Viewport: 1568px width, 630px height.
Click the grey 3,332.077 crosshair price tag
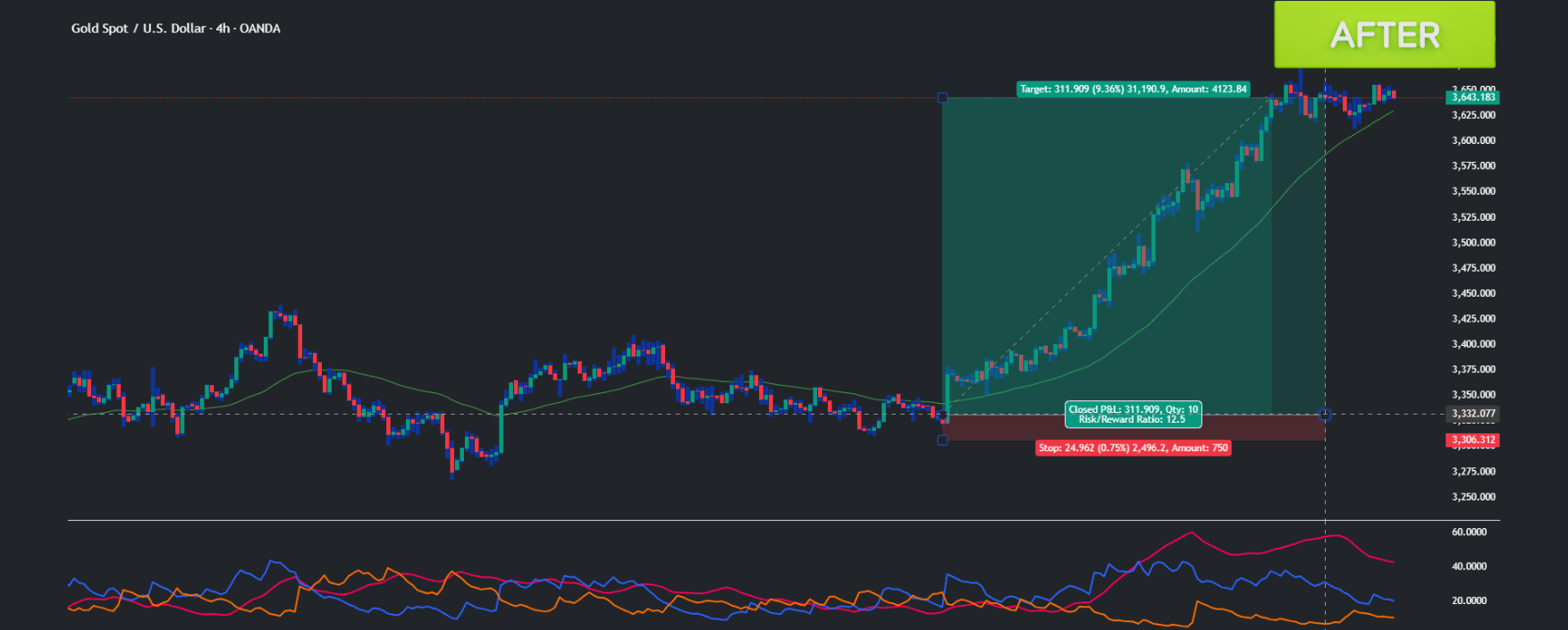click(1472, 414)
